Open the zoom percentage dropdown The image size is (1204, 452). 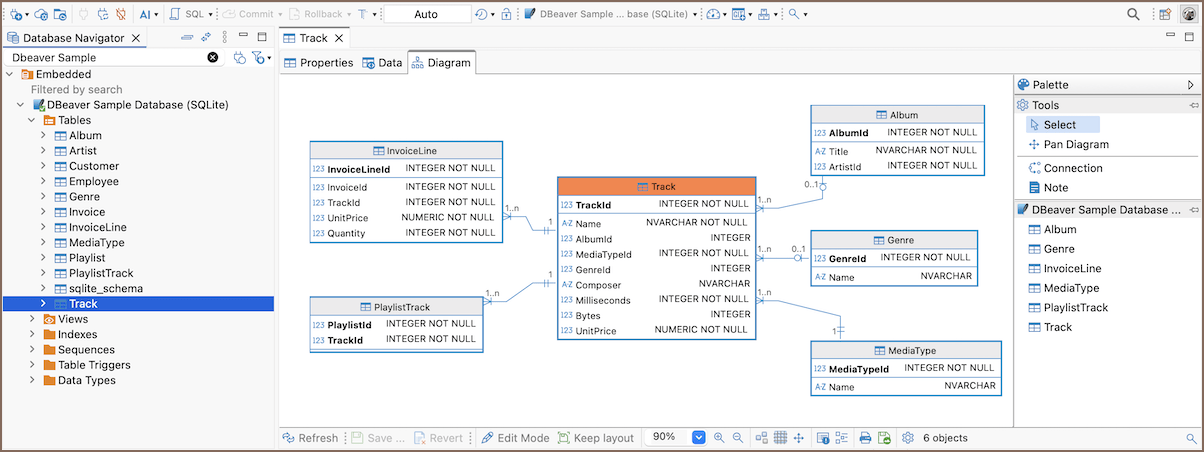click(699, 438)
